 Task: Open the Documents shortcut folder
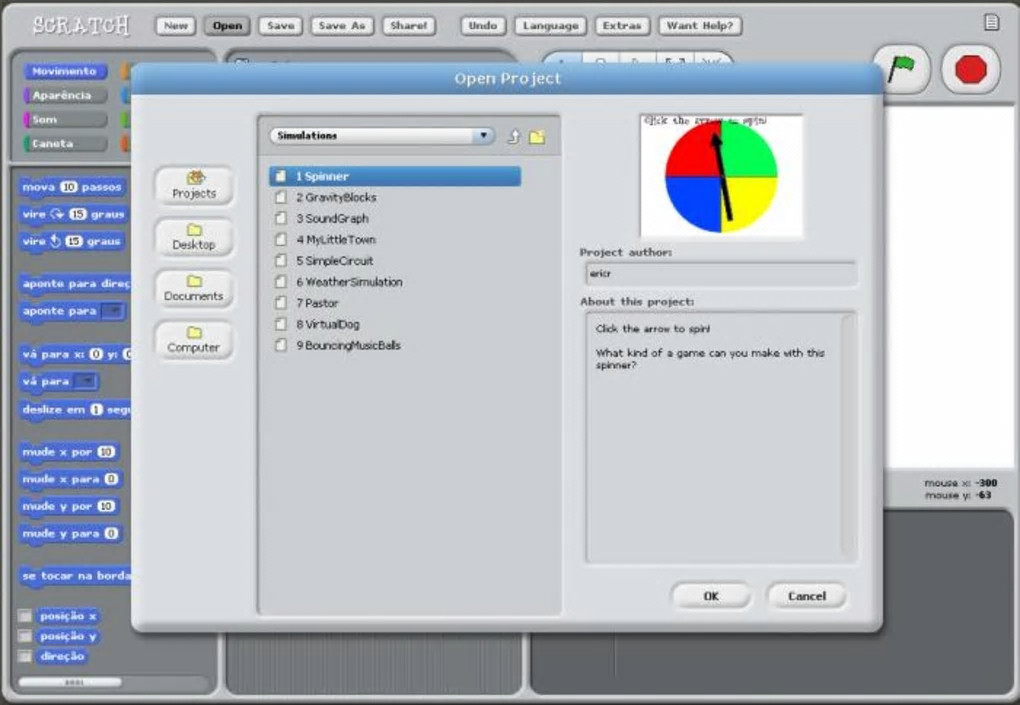click(x=194, y=289)
